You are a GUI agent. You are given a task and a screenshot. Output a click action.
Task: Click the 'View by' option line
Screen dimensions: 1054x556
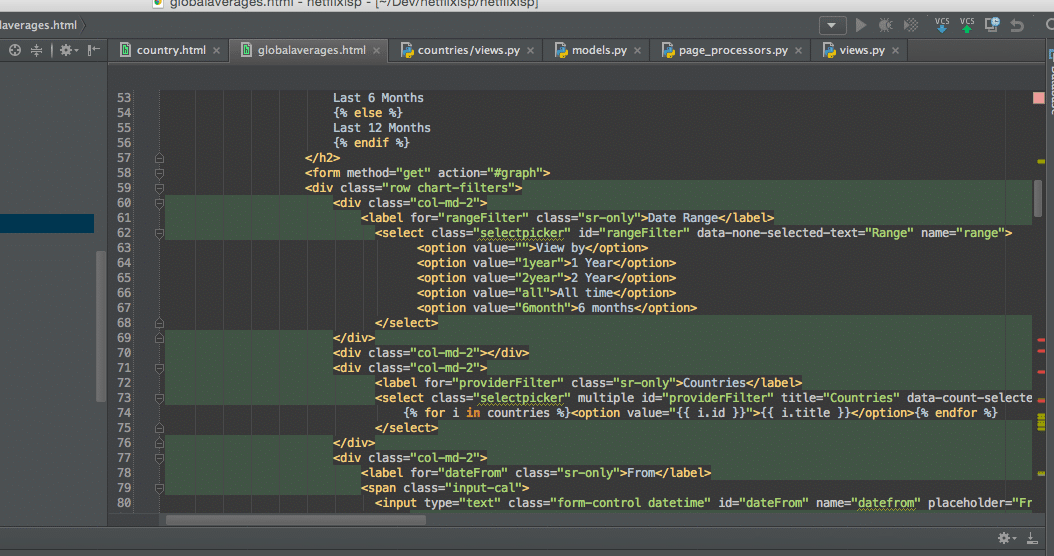click(x=532, y=248)
